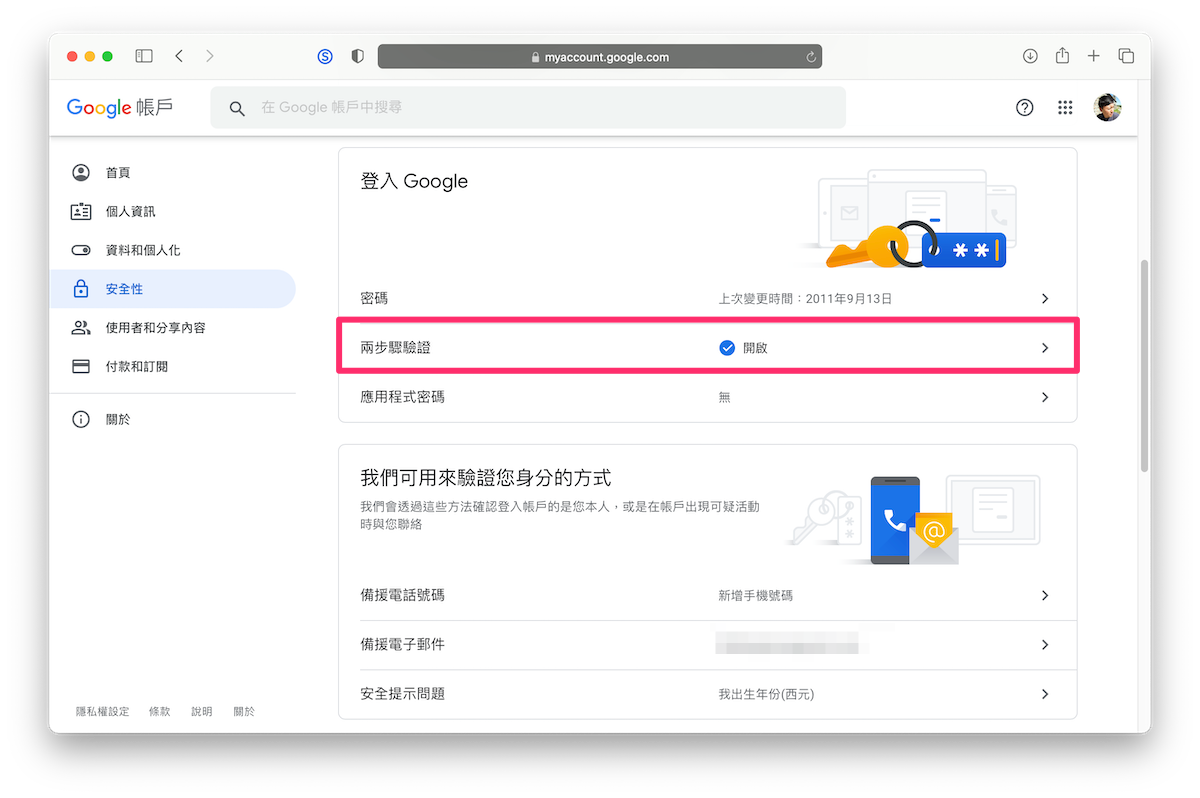The height and width of the screenshot is (798, 1200).
Task: Click 新增手機號碼 for backup phone
Action: click(755, 595)
